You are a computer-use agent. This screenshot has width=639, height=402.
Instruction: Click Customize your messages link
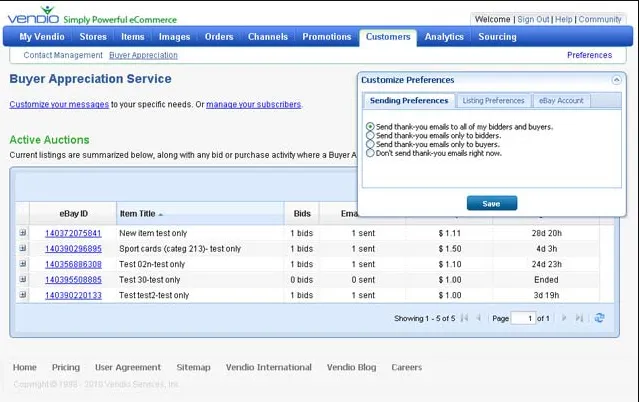tap(59, 104)
